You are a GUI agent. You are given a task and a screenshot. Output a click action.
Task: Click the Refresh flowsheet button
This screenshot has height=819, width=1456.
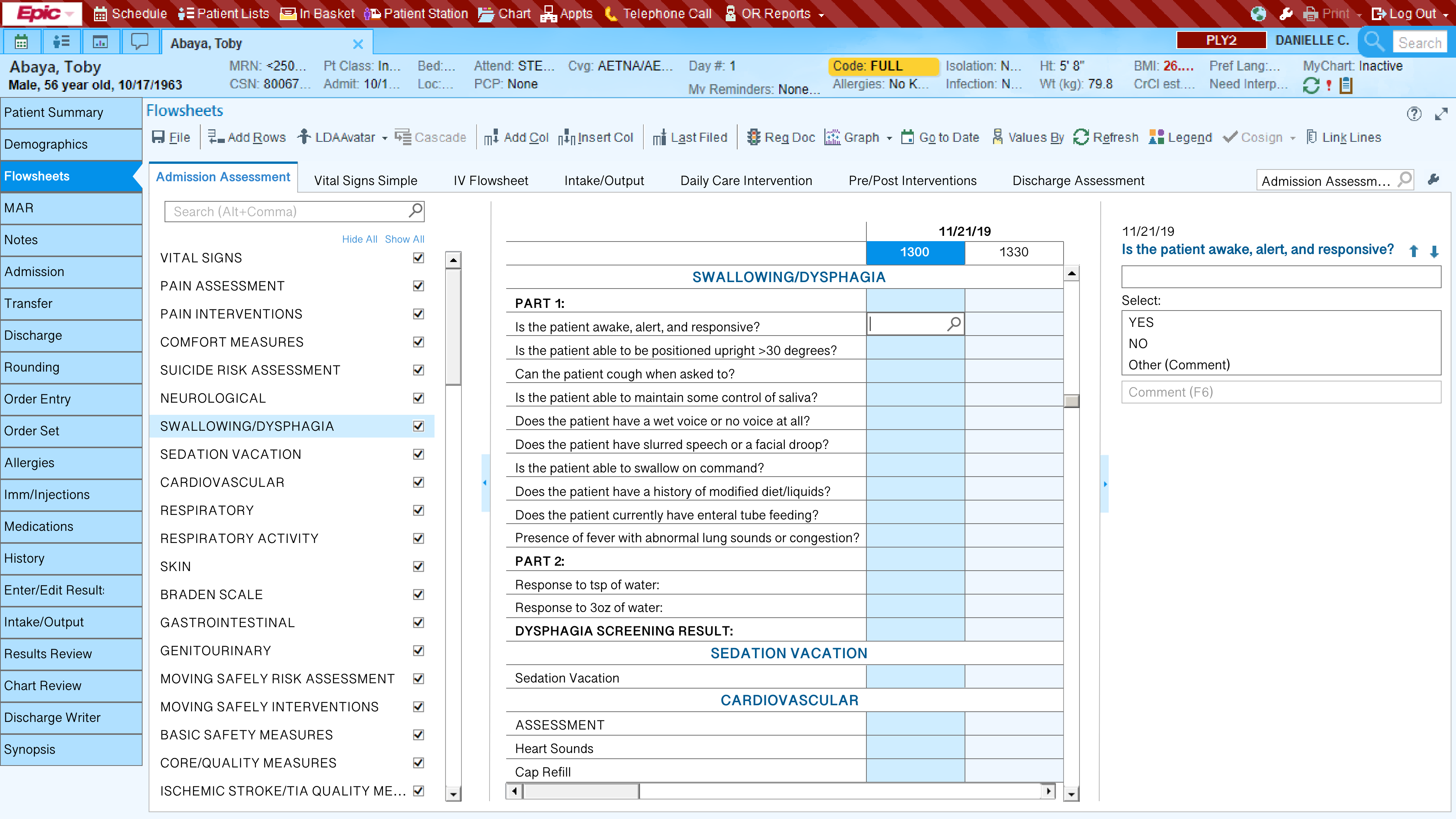coord(1106,137)
